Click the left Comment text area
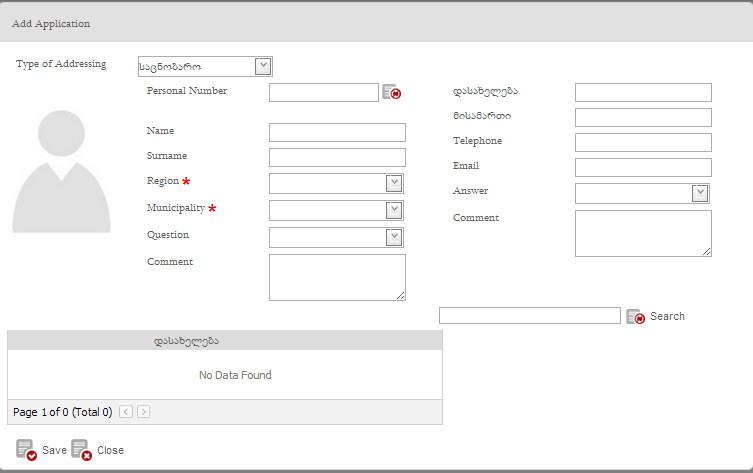The height and width of the screenshot is (473, 753). [337, 277]
